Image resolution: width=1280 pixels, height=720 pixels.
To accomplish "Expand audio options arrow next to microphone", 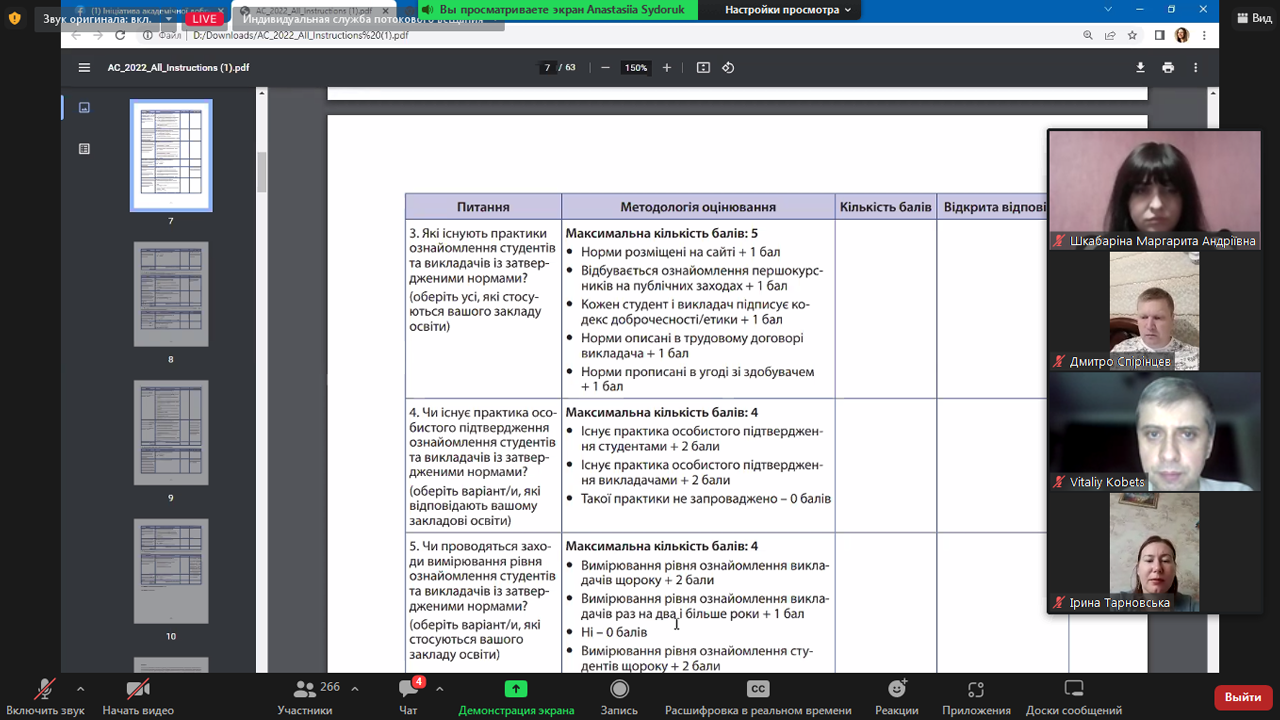I will point(80,689).
